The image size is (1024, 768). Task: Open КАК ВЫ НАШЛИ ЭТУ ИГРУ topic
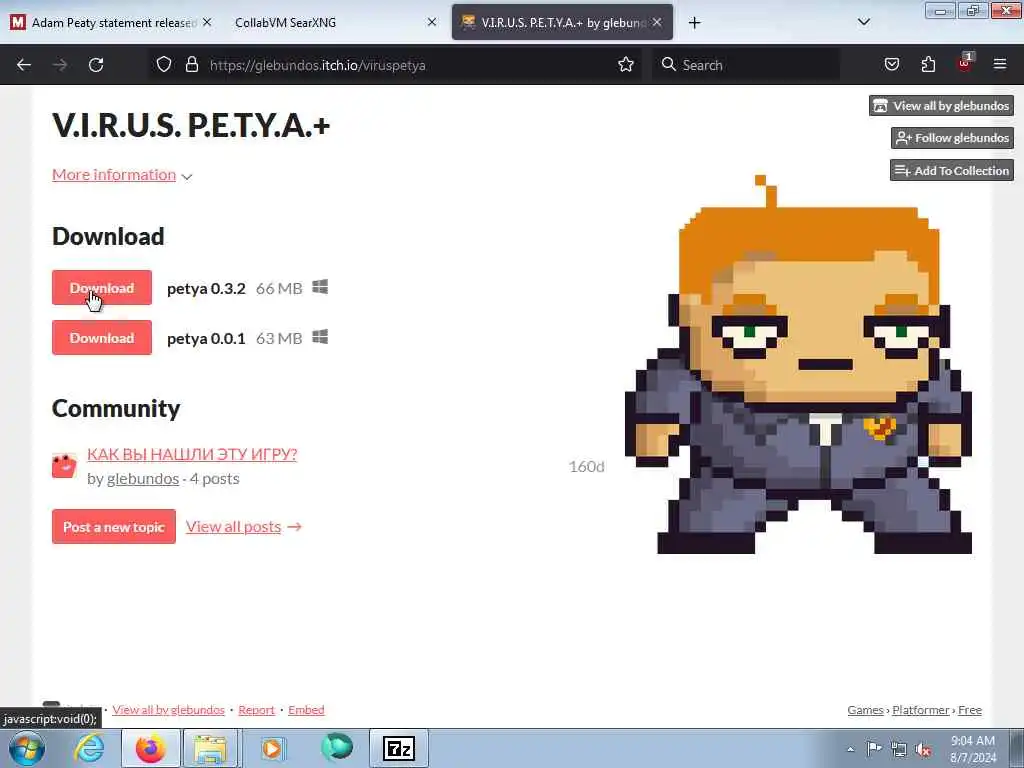192,454
